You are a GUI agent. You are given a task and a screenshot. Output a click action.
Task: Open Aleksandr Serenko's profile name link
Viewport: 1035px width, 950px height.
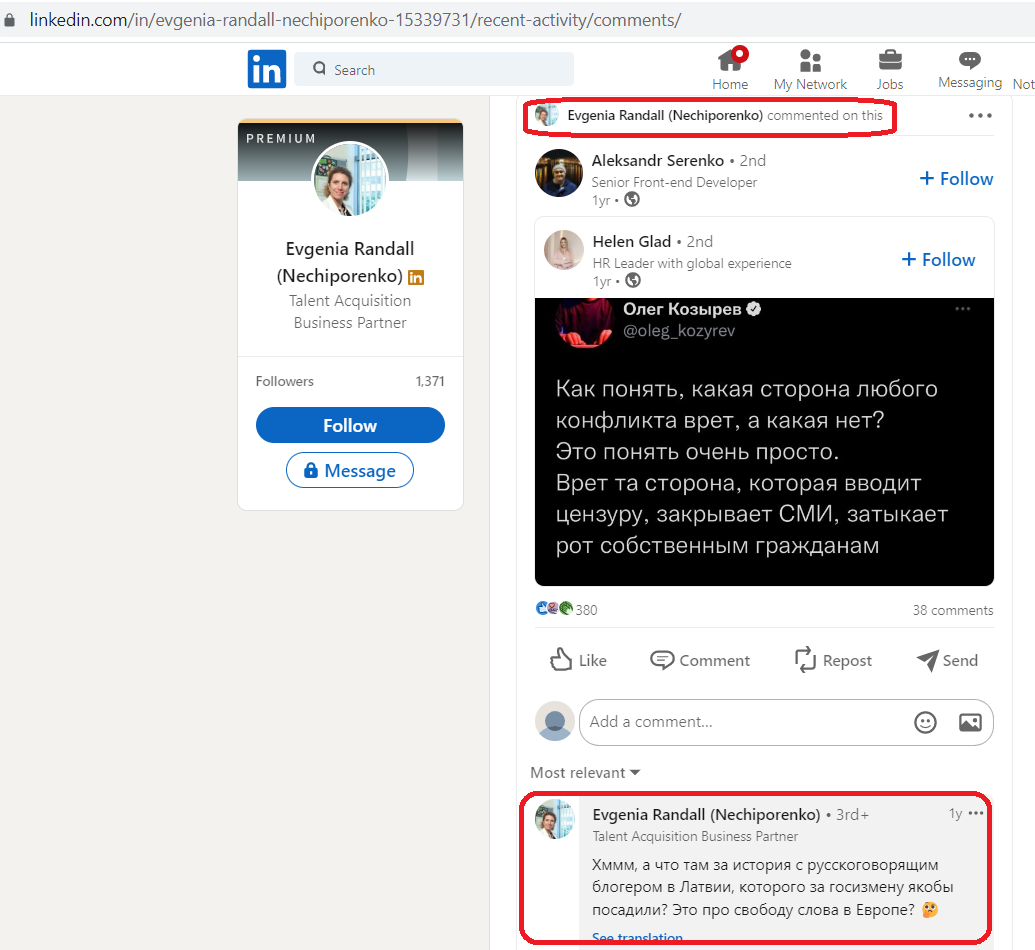(x=657, y=160)
